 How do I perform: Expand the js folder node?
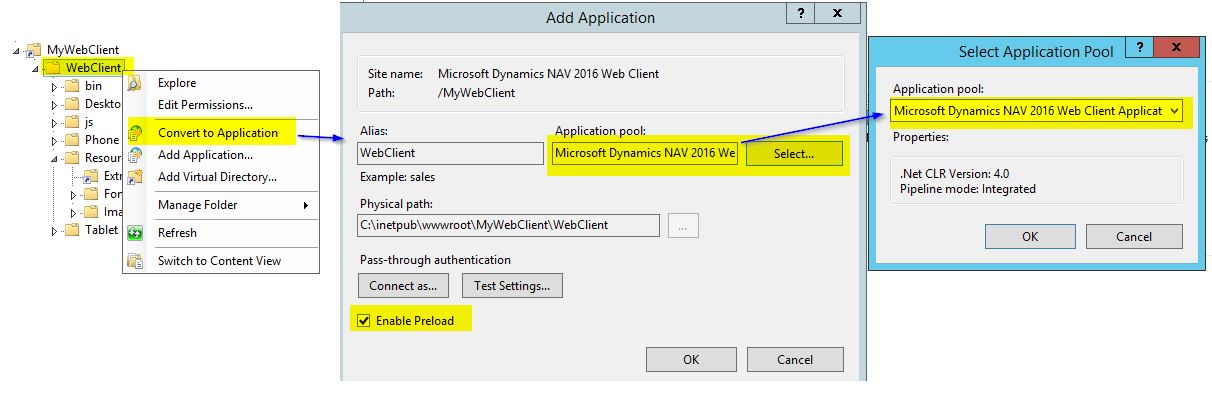(x=56, y=122)
